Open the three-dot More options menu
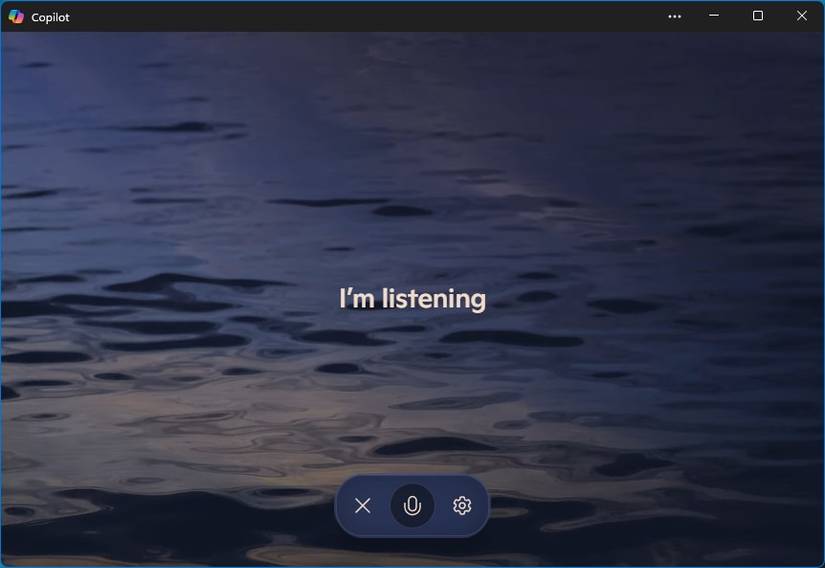 [675, 16]
